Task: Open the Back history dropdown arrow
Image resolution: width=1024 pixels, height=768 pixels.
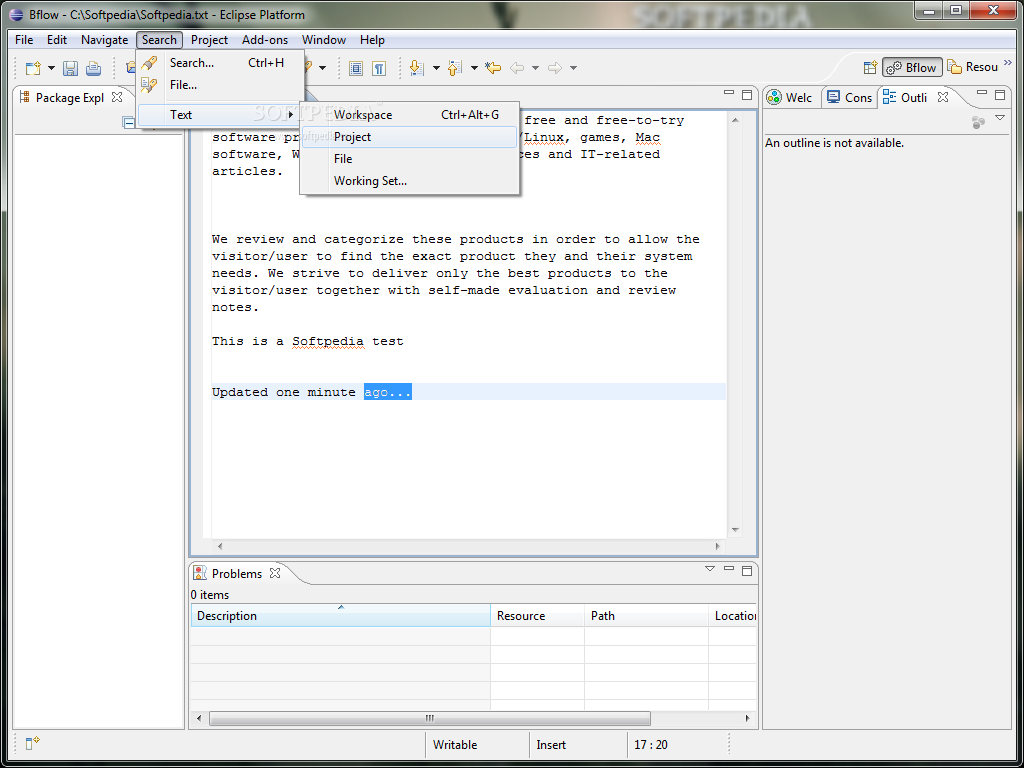Action: 536,68
